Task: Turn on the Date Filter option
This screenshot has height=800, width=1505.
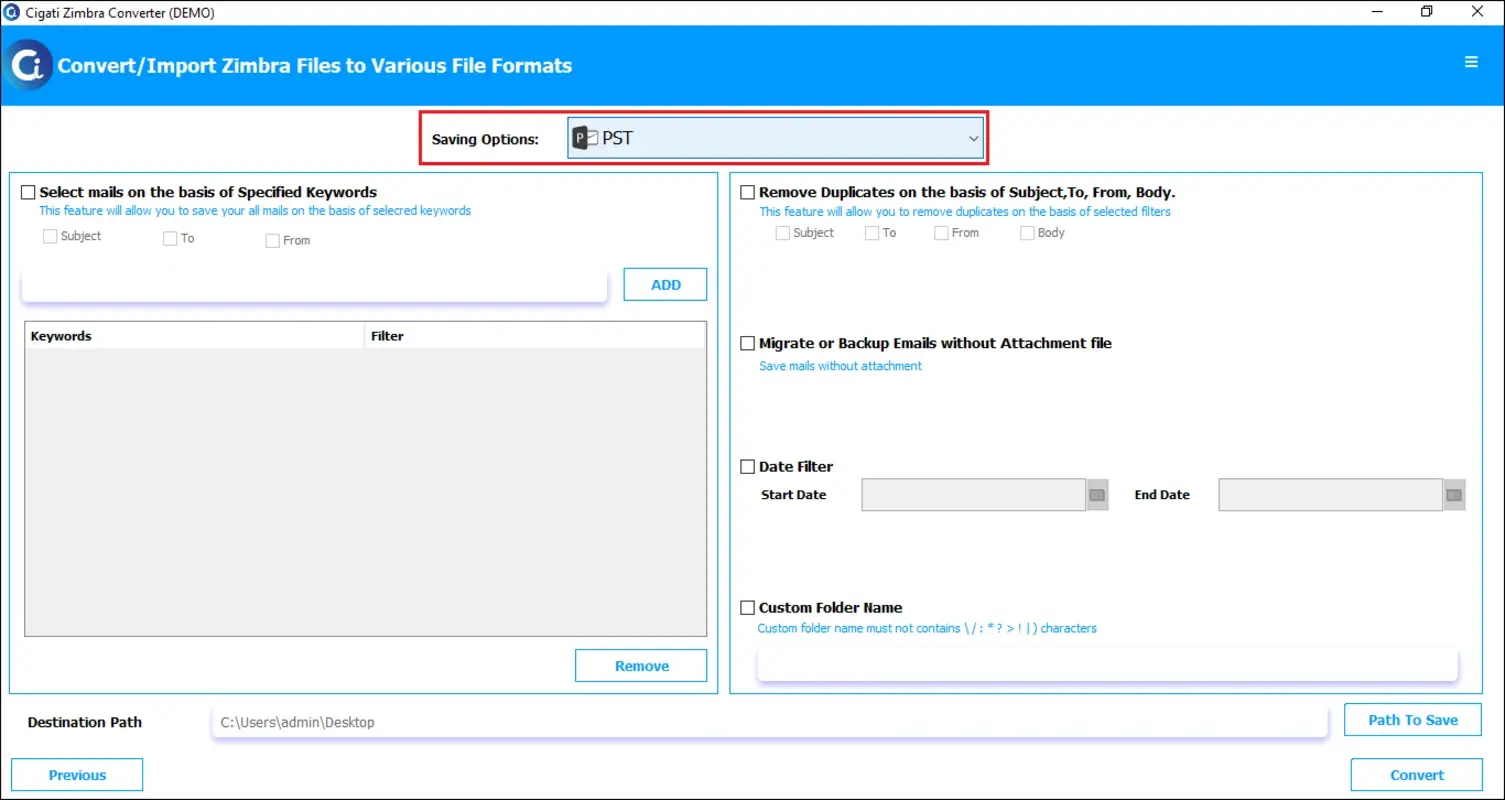Action: [x=747, y=466]
